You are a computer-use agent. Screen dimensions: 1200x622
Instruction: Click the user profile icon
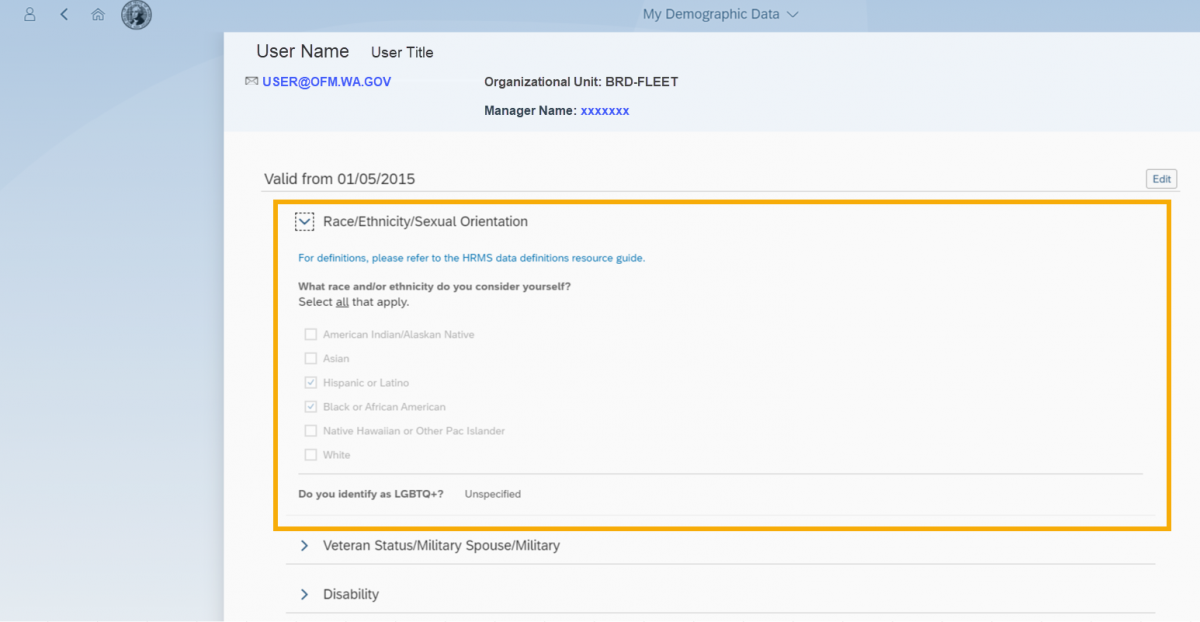pyautogui.click(x=30, y=15)
